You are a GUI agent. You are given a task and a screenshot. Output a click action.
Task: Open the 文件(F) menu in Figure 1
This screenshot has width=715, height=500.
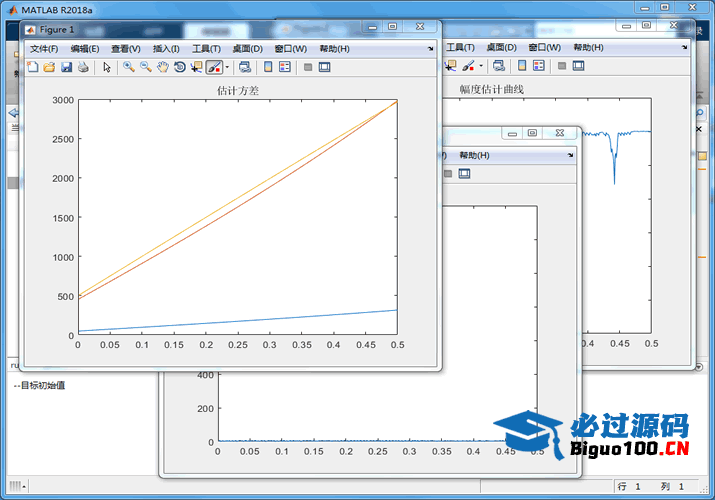point(44,48)
